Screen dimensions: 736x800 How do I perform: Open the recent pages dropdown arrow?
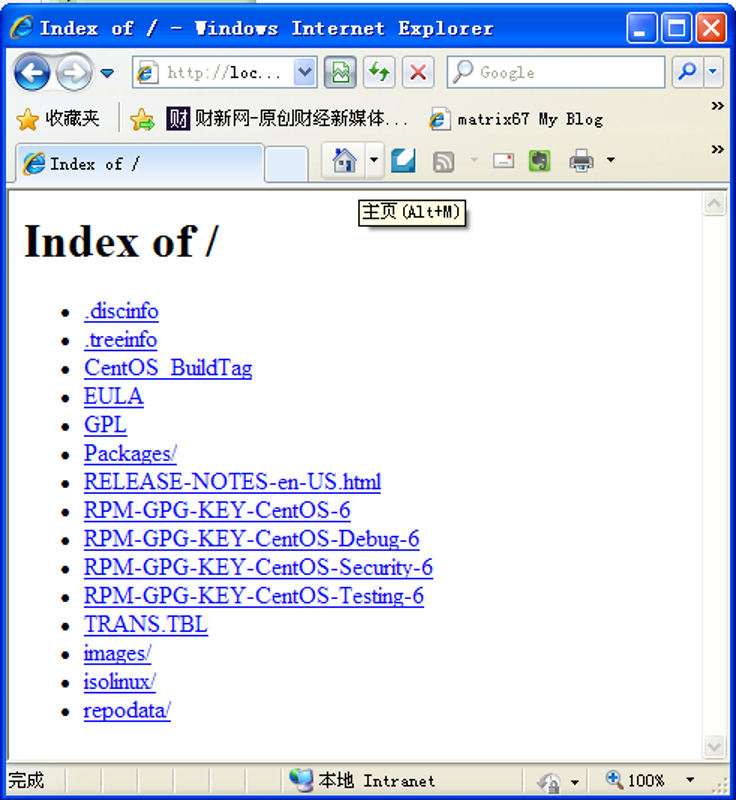click(107, 73)
